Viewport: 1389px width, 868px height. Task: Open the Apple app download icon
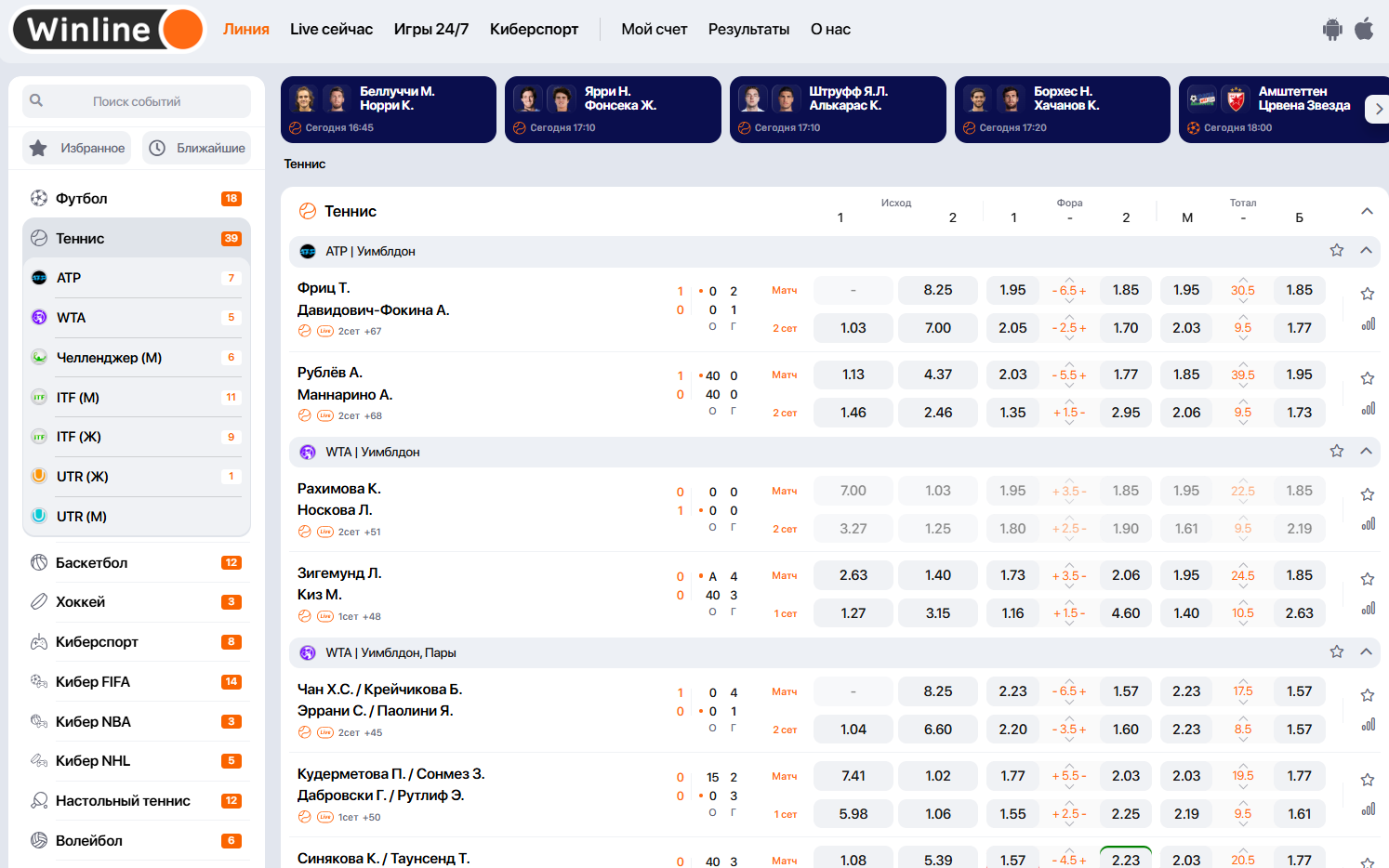(1364, 29)
